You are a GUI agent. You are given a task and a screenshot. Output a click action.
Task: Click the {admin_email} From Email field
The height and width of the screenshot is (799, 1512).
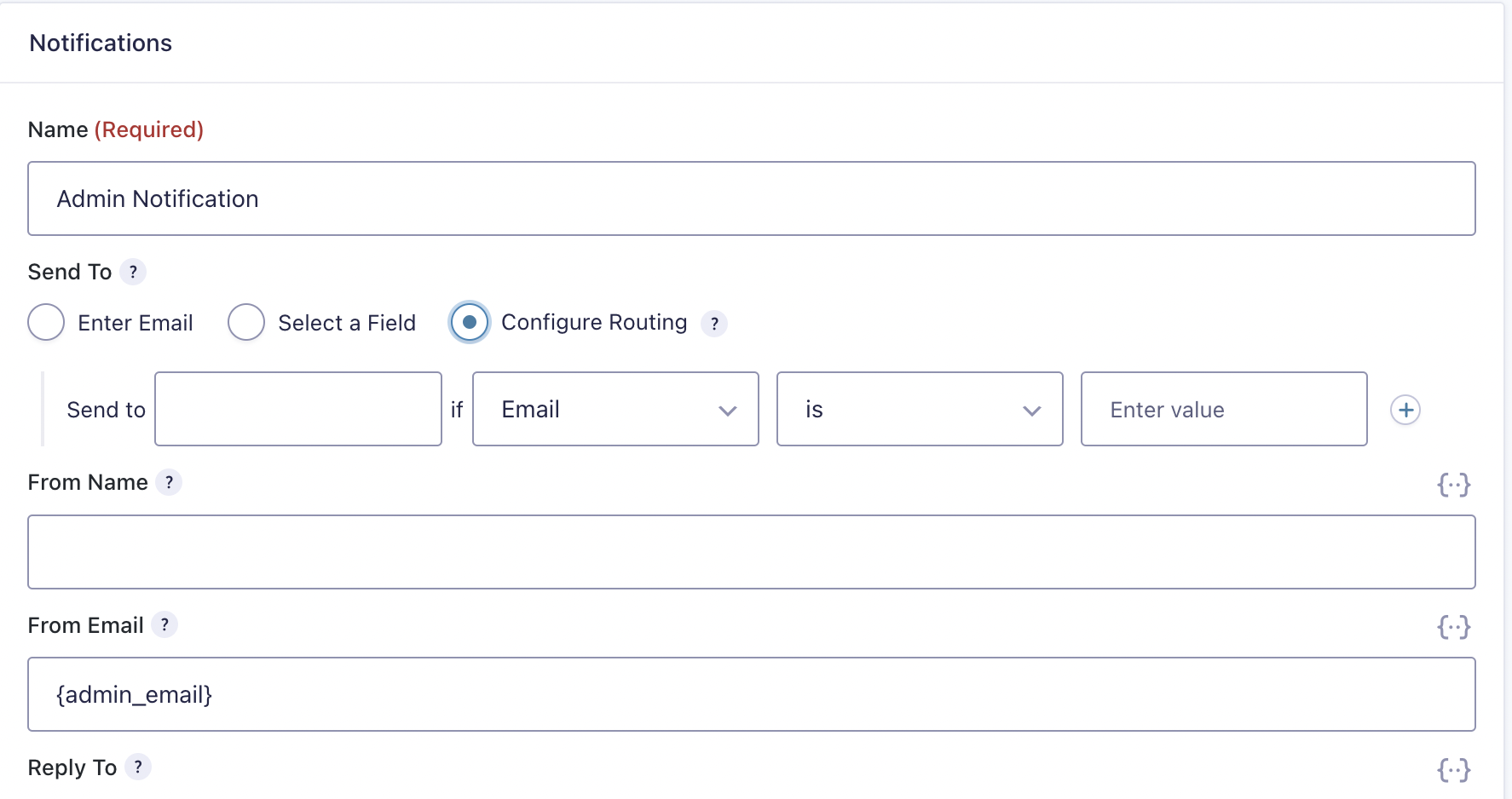click(751, 694)
